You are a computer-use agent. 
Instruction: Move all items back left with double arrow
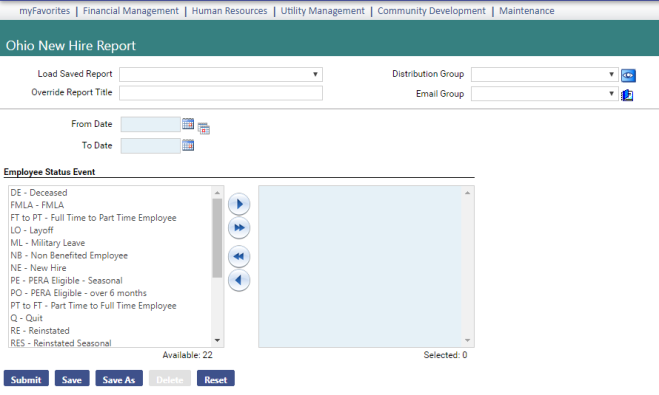(x=239, y=256)
